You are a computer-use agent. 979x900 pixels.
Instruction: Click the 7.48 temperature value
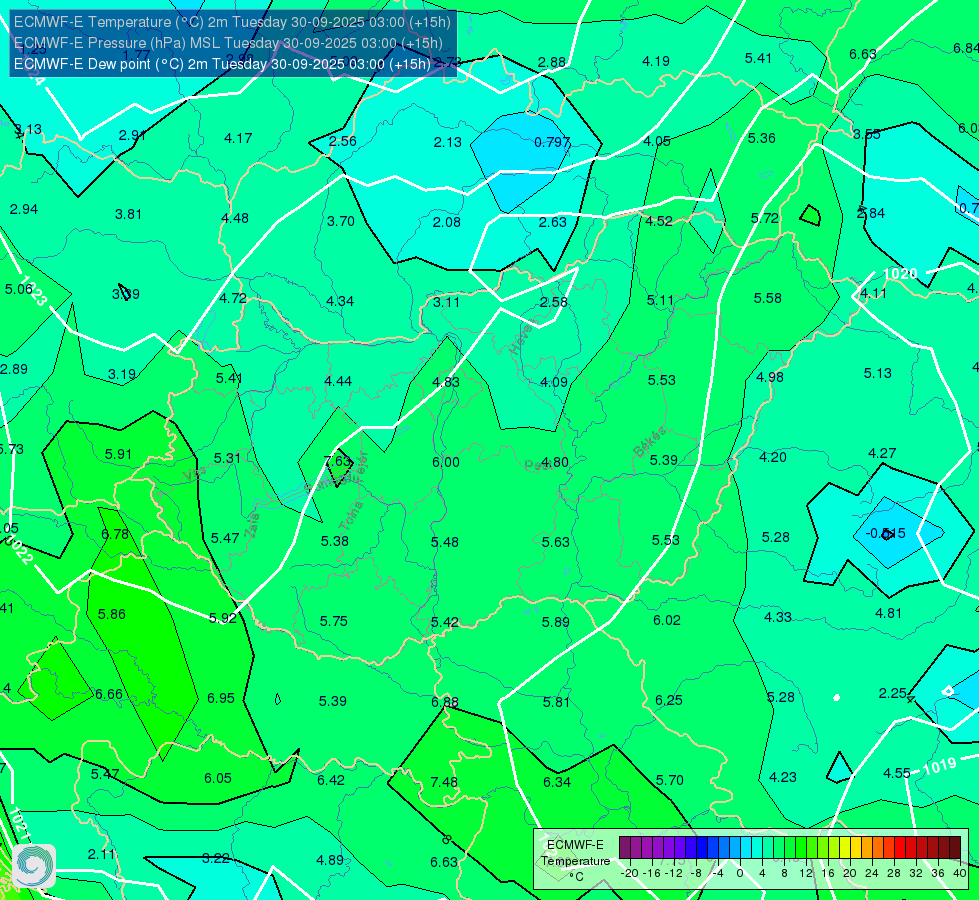444,782
